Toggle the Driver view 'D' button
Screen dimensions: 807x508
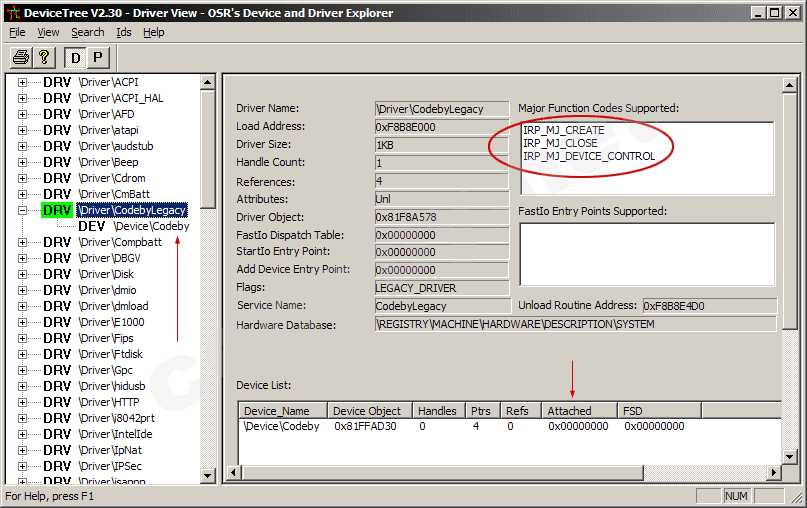click(76, 57)
